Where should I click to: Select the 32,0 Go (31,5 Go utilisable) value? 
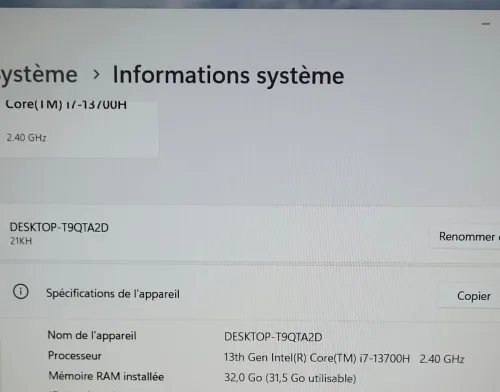click(x=290, y=378)
